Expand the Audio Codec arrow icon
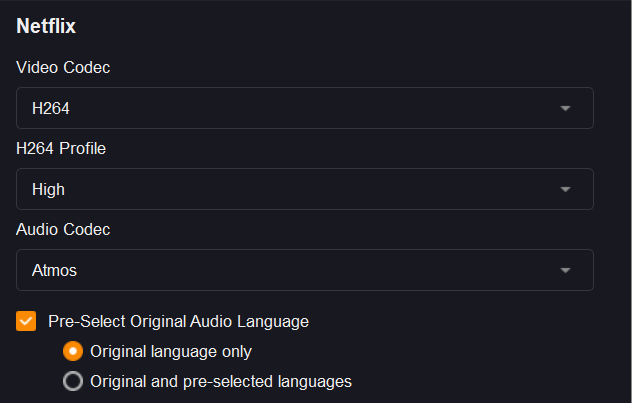The height and width of the screenshot is (403, 632). coord(565,270)
